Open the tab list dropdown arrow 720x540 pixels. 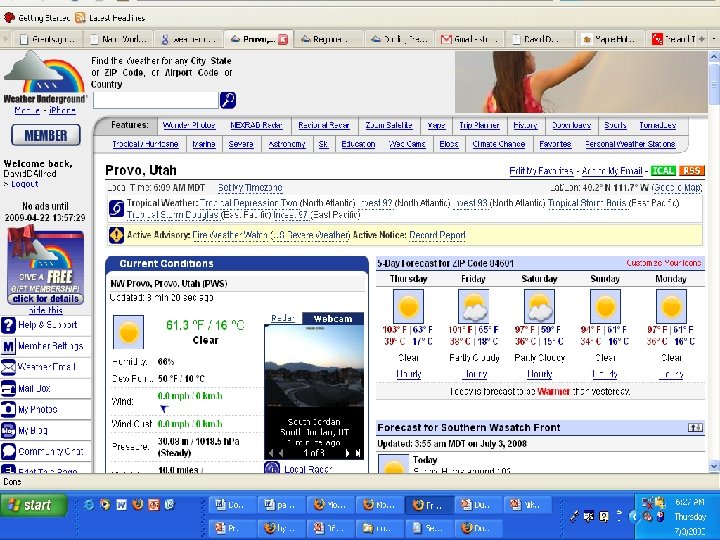pos(714,39)
